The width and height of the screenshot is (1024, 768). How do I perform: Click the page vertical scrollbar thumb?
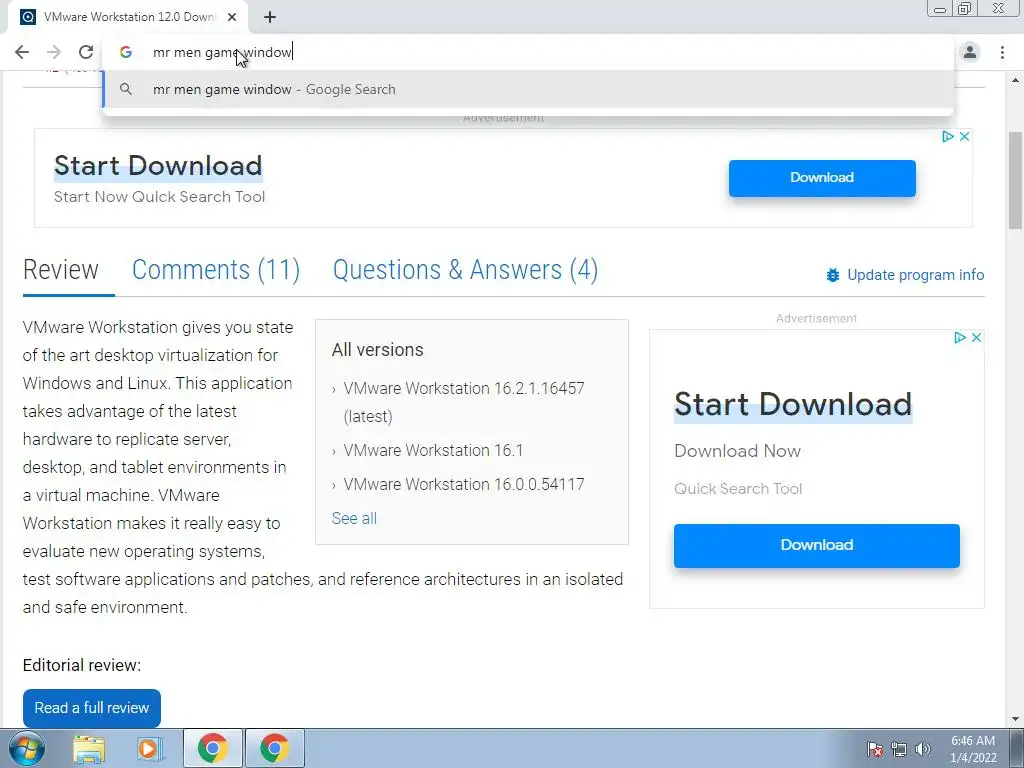coord(1015,180)
